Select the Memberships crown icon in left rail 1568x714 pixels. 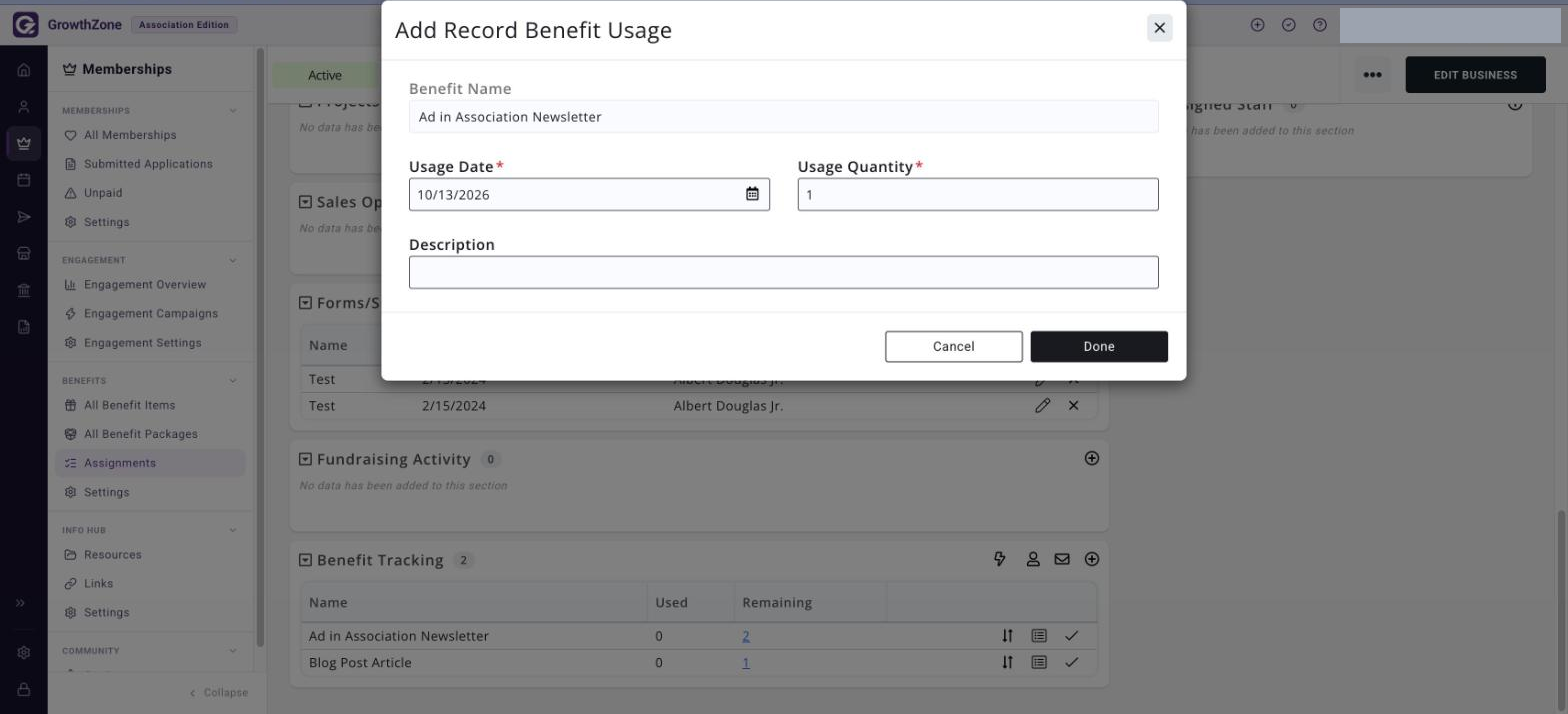click(24, 143)
